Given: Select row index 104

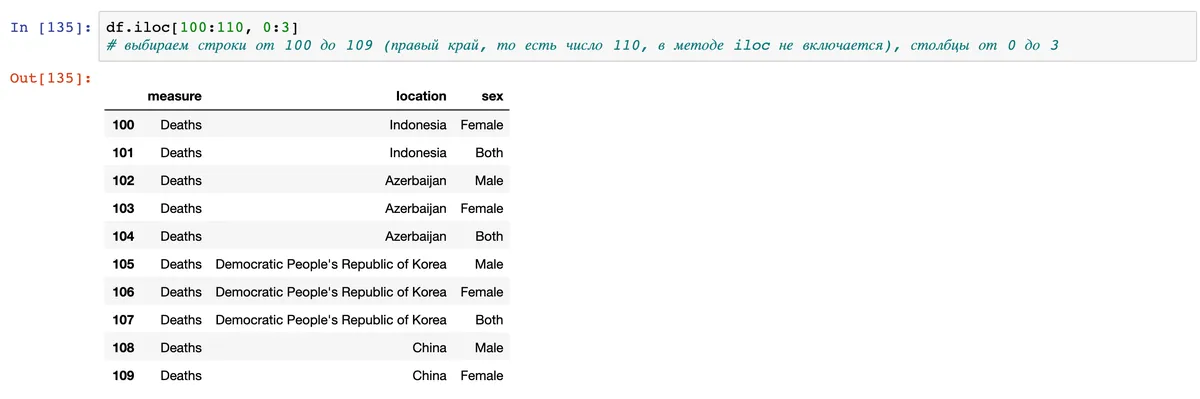Looking at the screenshot, I should pyautogui.click(x=123, y=236).
